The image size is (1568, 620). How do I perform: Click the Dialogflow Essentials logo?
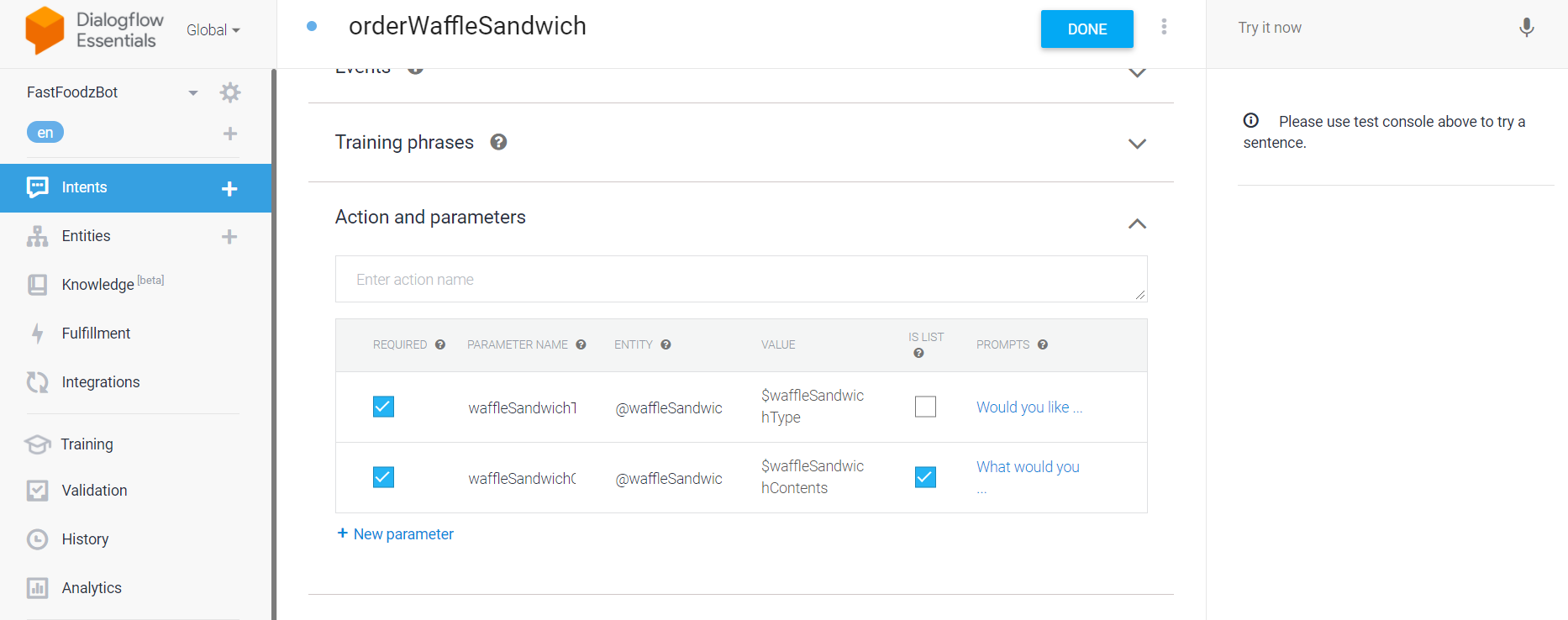point(45,29)
